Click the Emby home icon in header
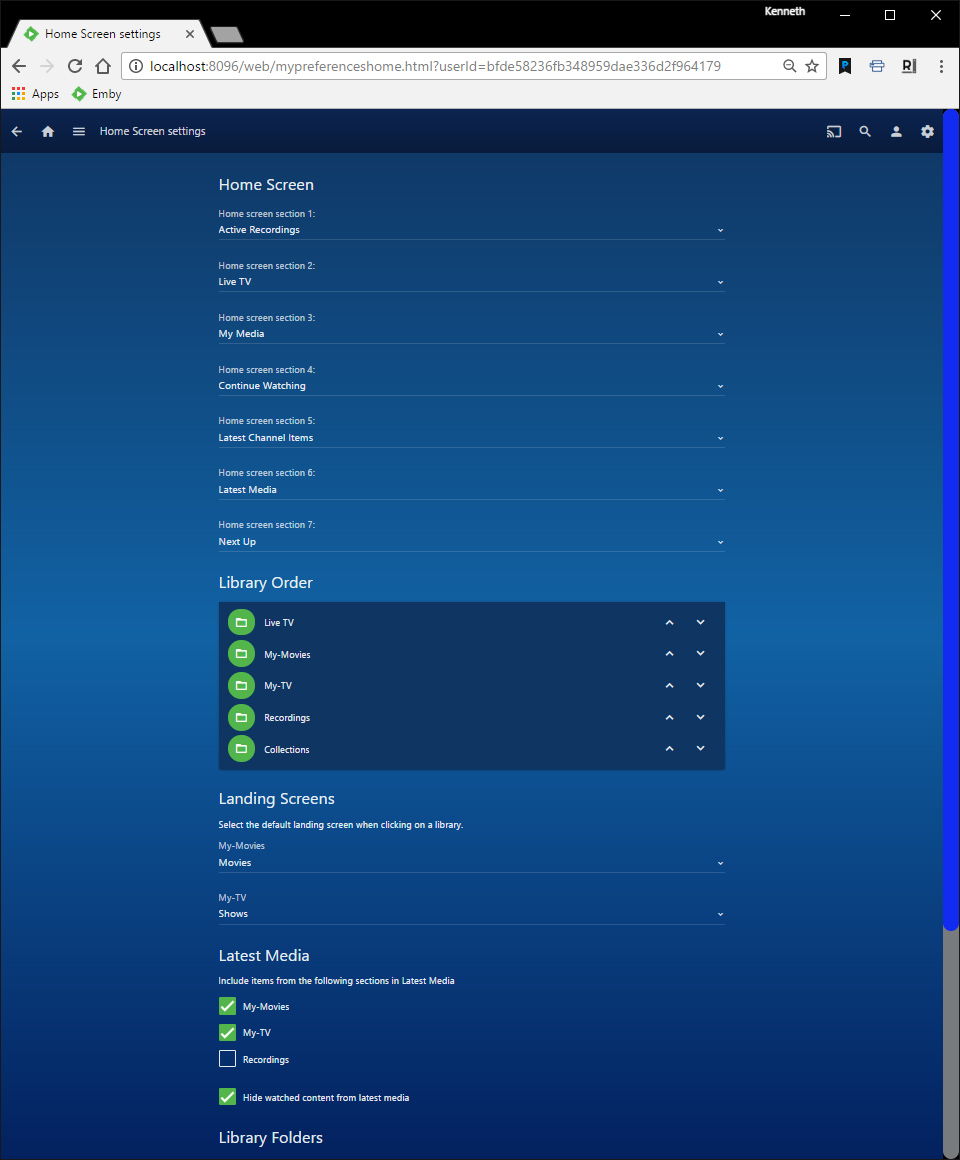 [x=48, y=131]
